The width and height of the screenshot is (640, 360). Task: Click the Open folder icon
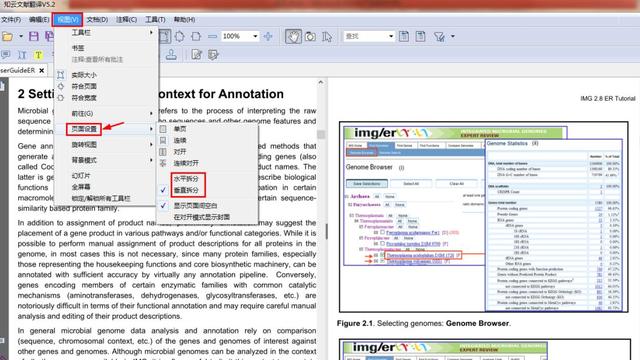[x=7, y=36]
